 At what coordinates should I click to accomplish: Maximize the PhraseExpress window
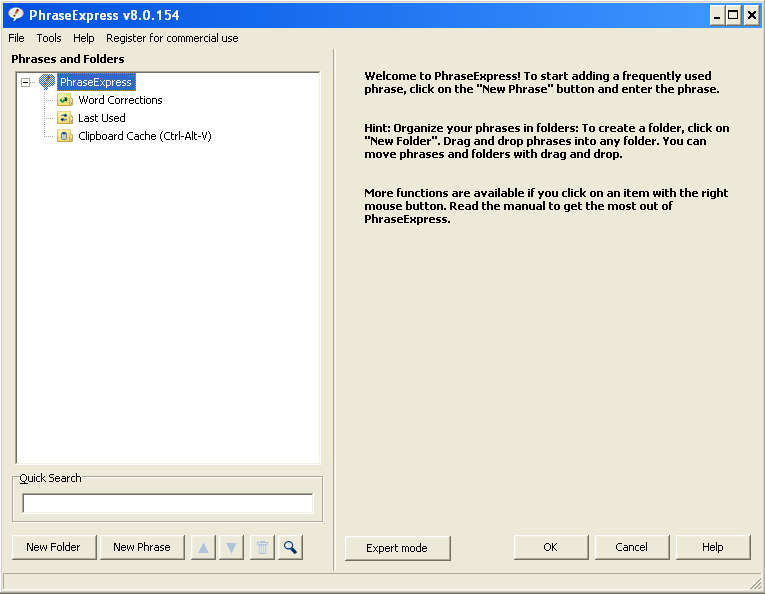click(733, 16)
